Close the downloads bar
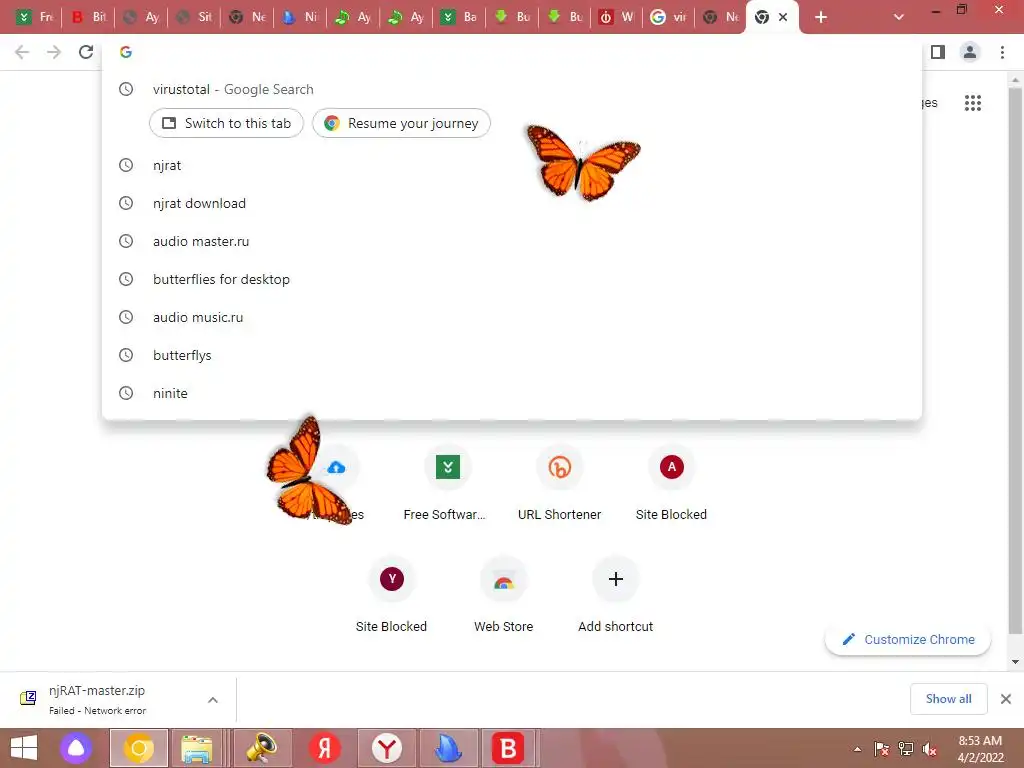This screenshot has height=768, width=1024. coord(1006,699)
